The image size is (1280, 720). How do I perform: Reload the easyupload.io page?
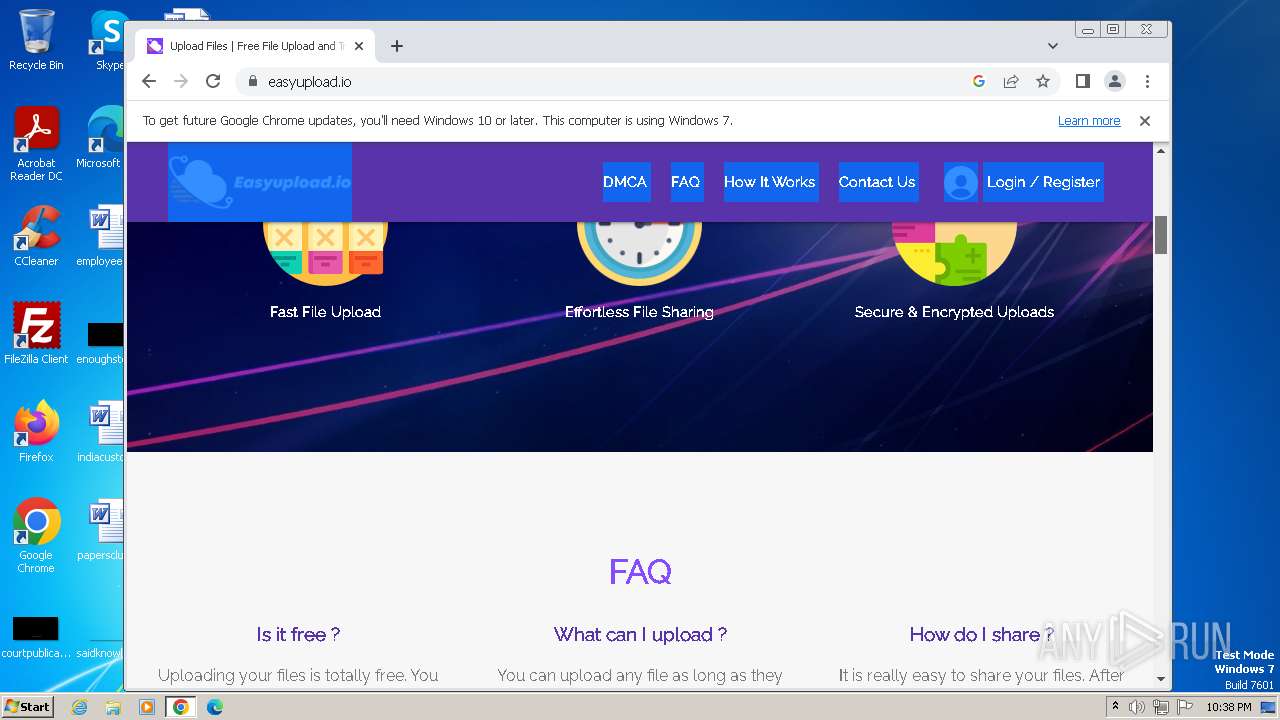213,82
